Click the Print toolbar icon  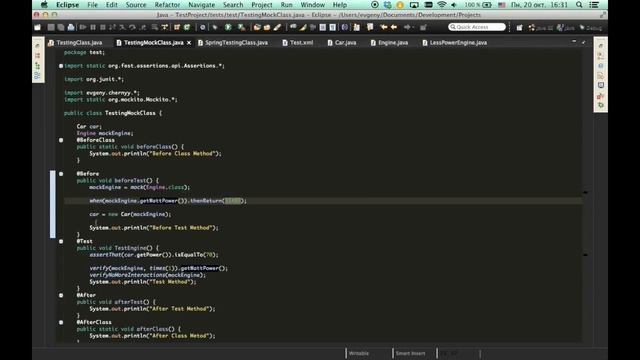coord(71,27)
